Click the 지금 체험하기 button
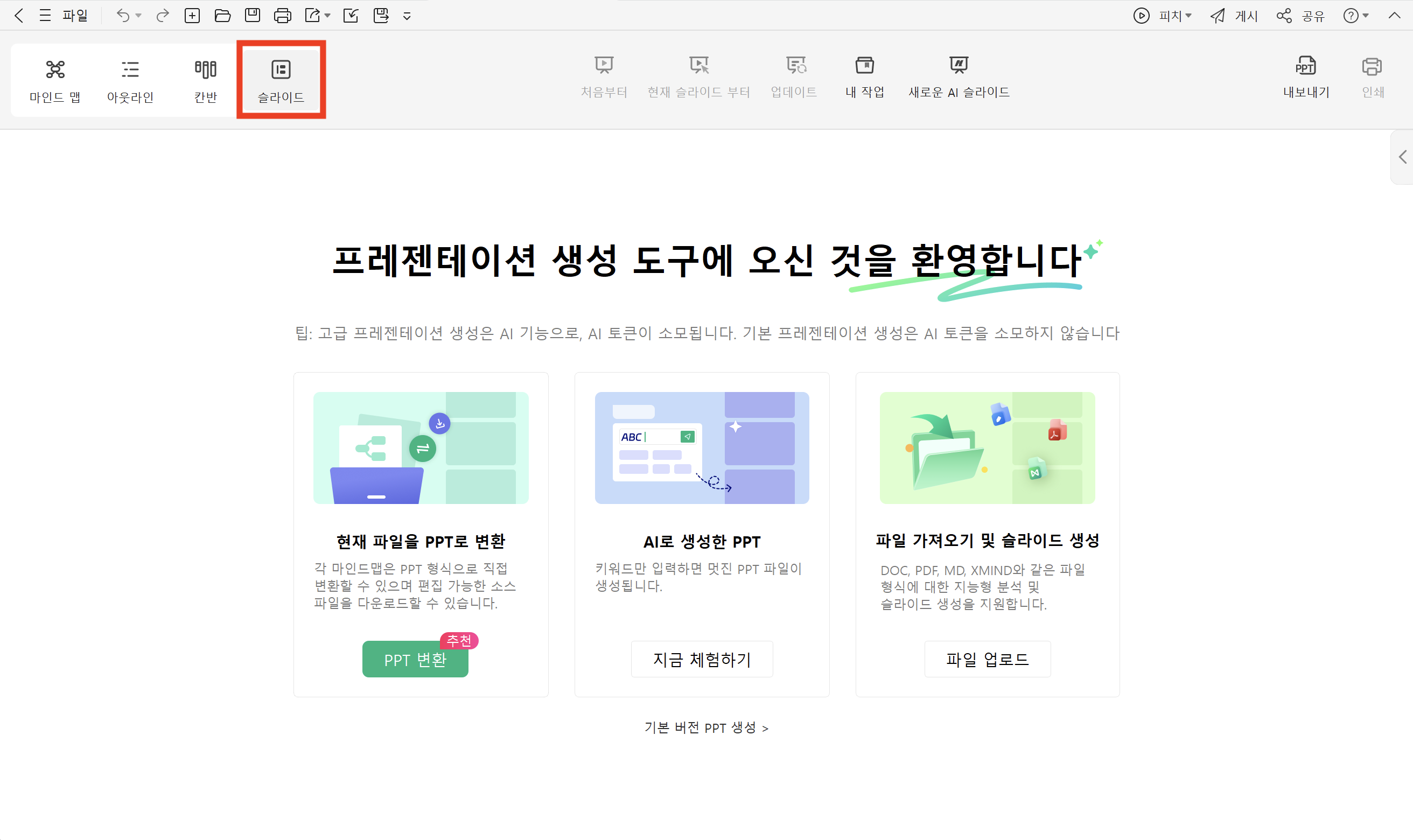The height and width of the screenshot is (840, 1413). tap(702, 660)
